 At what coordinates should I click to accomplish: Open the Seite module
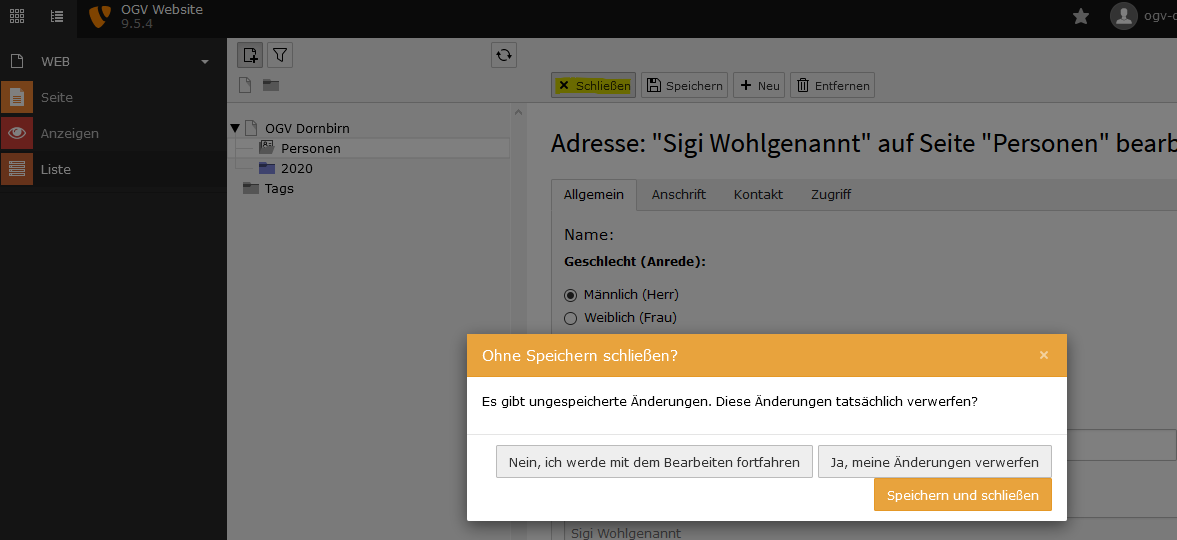coord(56,98)
